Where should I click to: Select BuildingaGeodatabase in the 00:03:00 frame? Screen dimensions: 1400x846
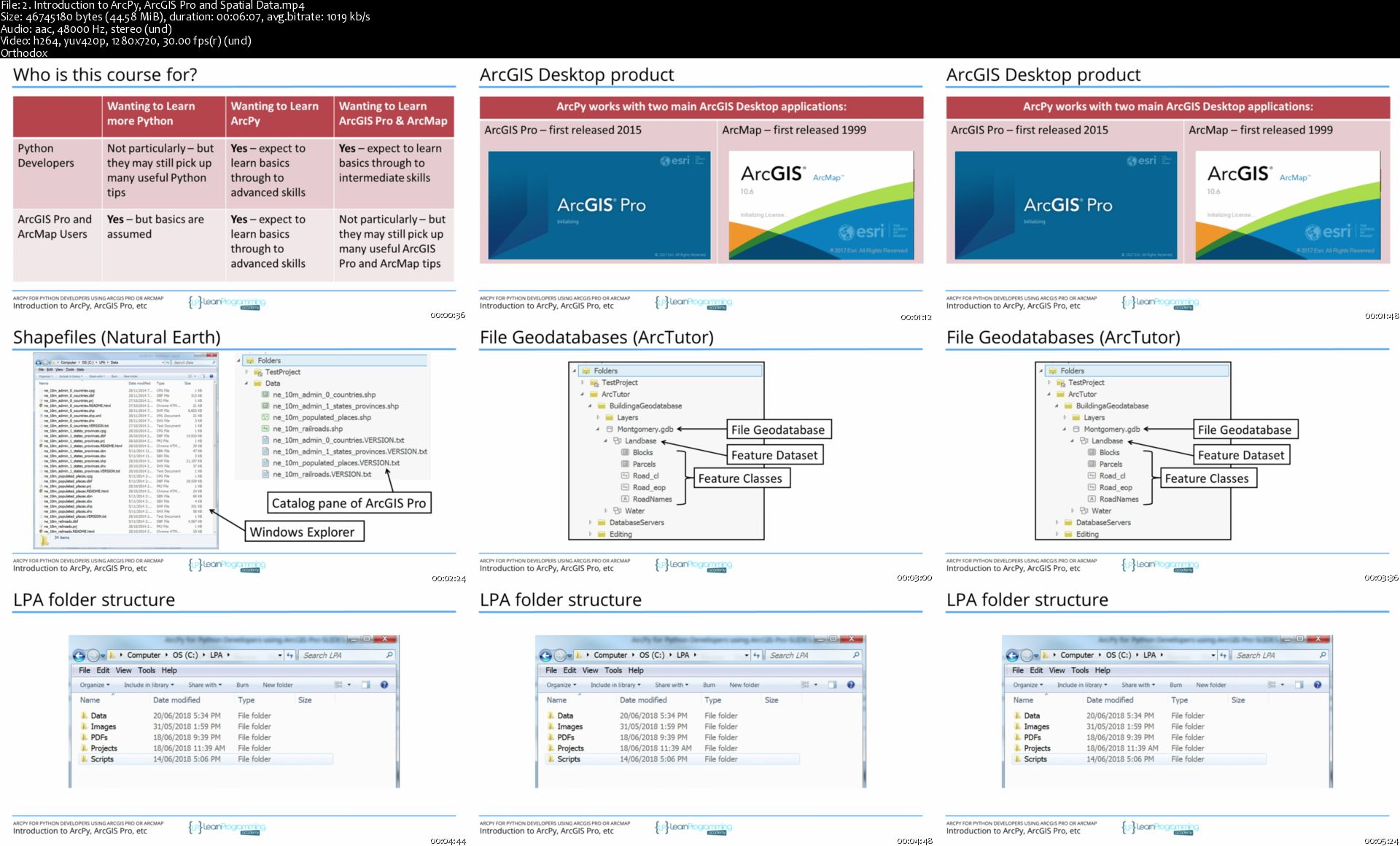pos(645,405)
